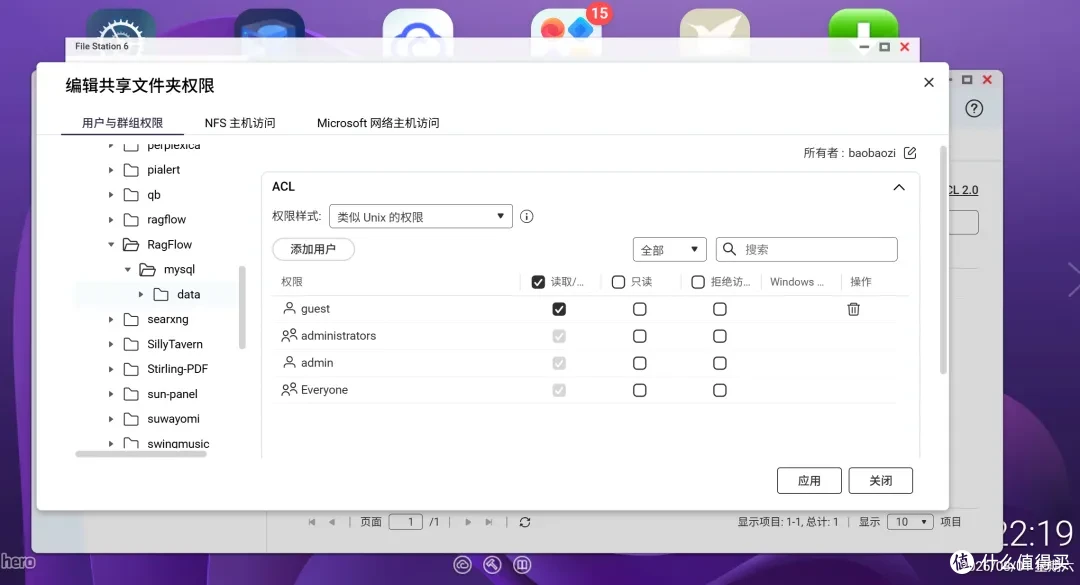Click the page number input field
The width and height of the screenshot is (1080, 585).
pyautogui.click(x=406, y=522)
